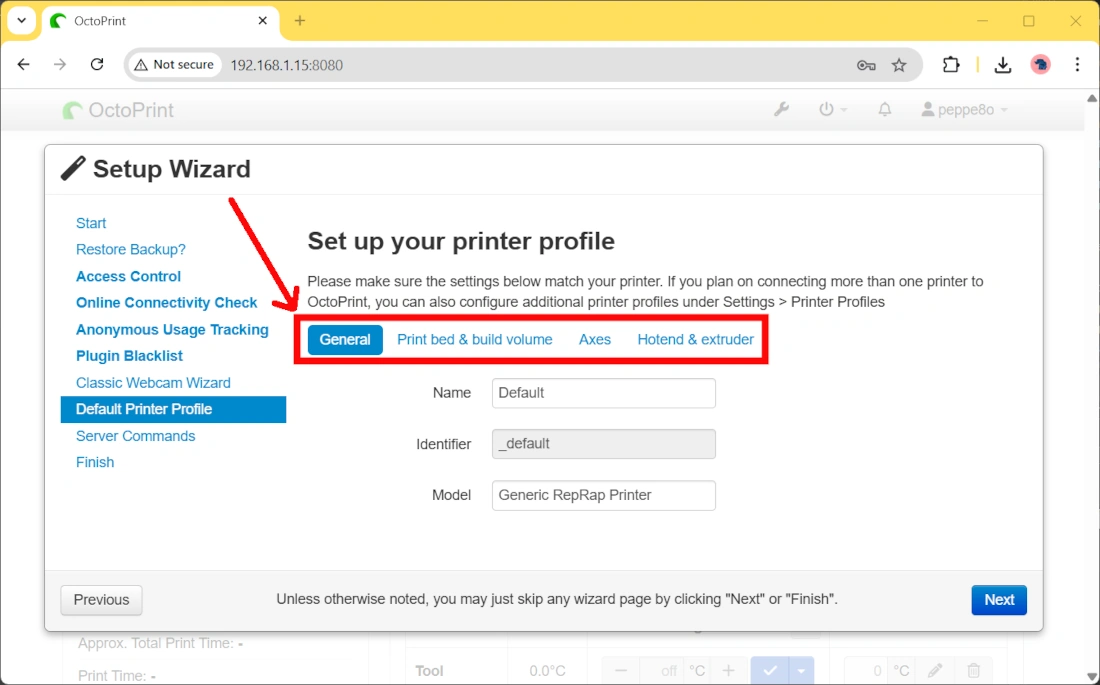This screenshot has height=685, width=1100.
Task: Open a new browser tab
Action: point(300,20)
